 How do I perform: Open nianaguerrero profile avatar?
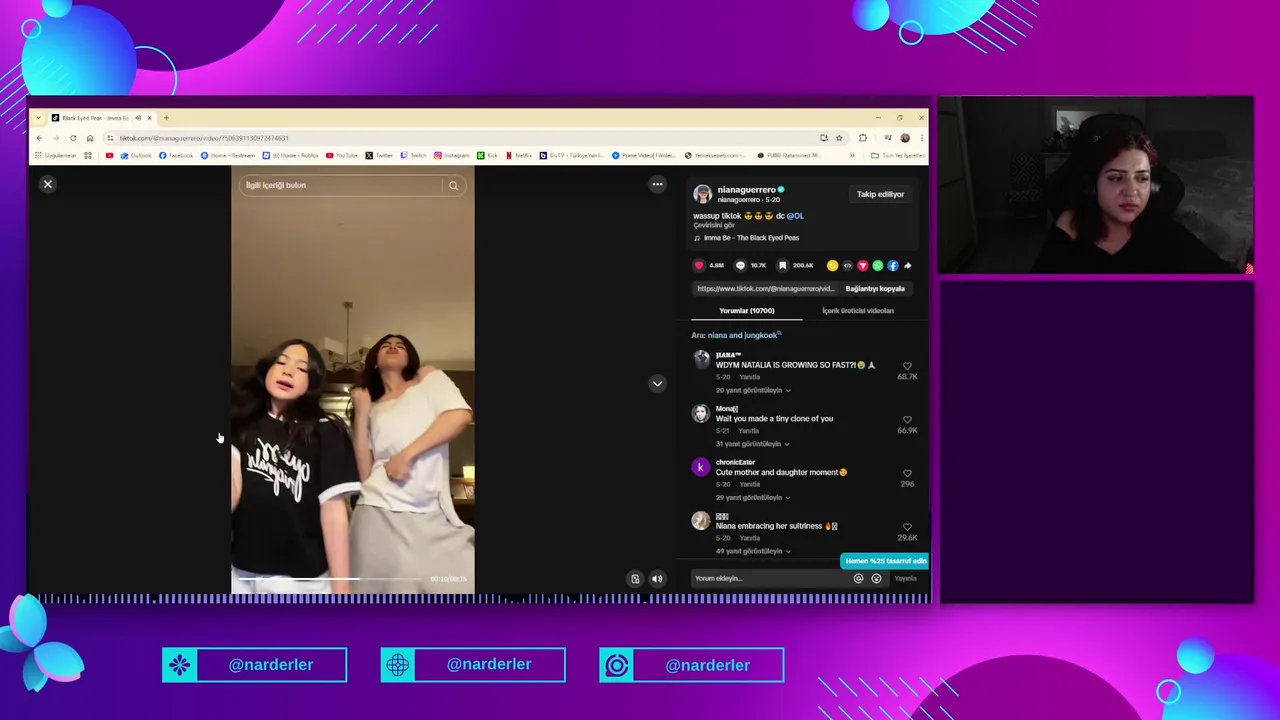tap(702, 193)
